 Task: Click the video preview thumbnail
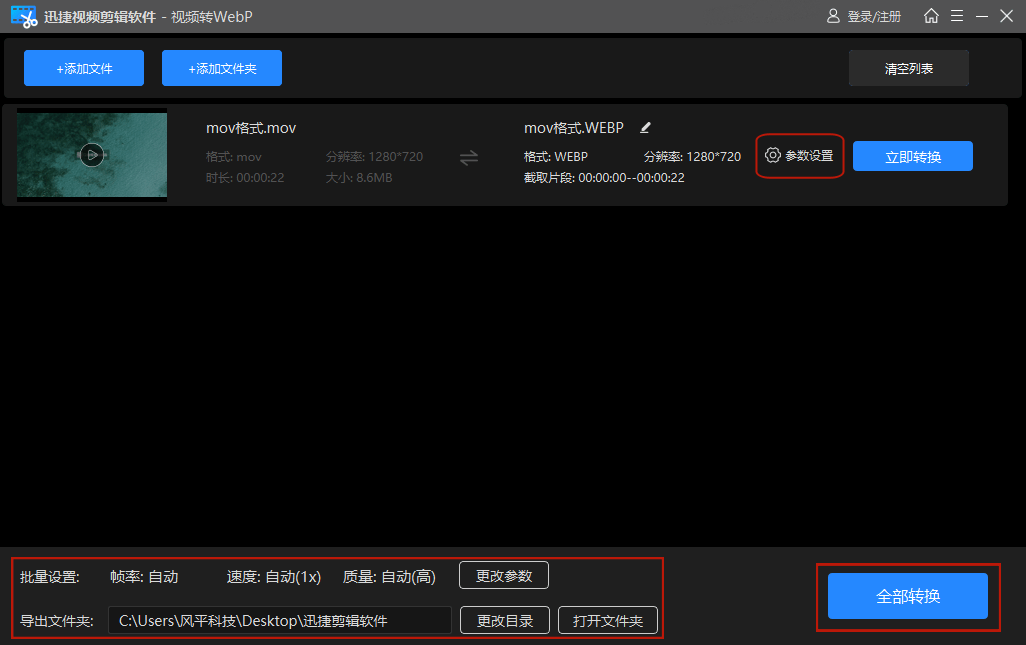pos(92,155)
